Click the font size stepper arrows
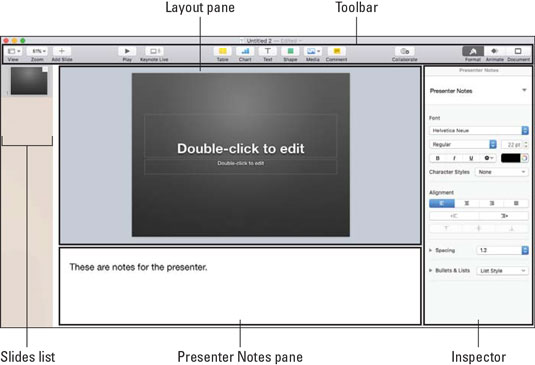 click(526, 145)
